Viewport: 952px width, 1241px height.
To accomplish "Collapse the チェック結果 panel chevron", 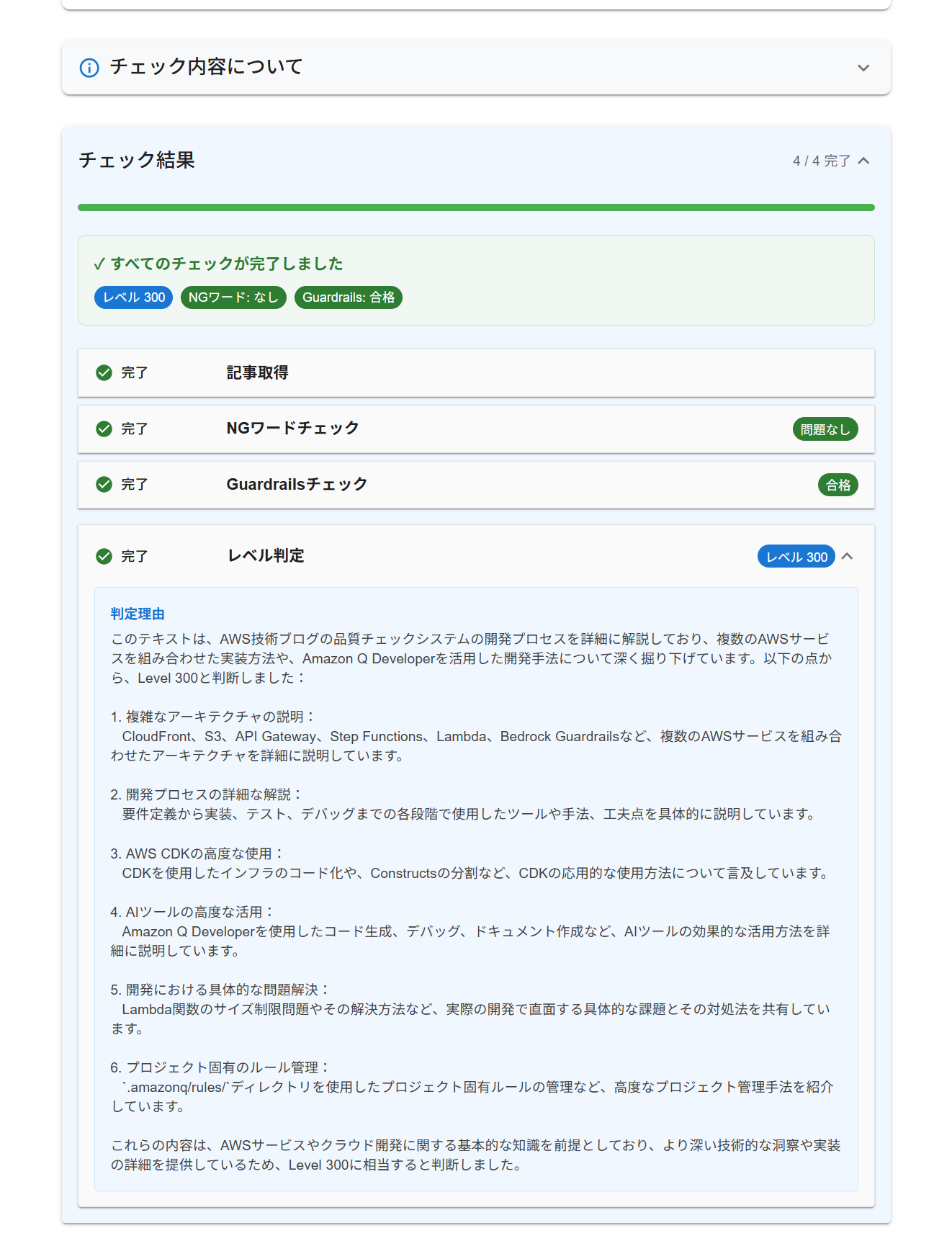I will coord(864,161).
